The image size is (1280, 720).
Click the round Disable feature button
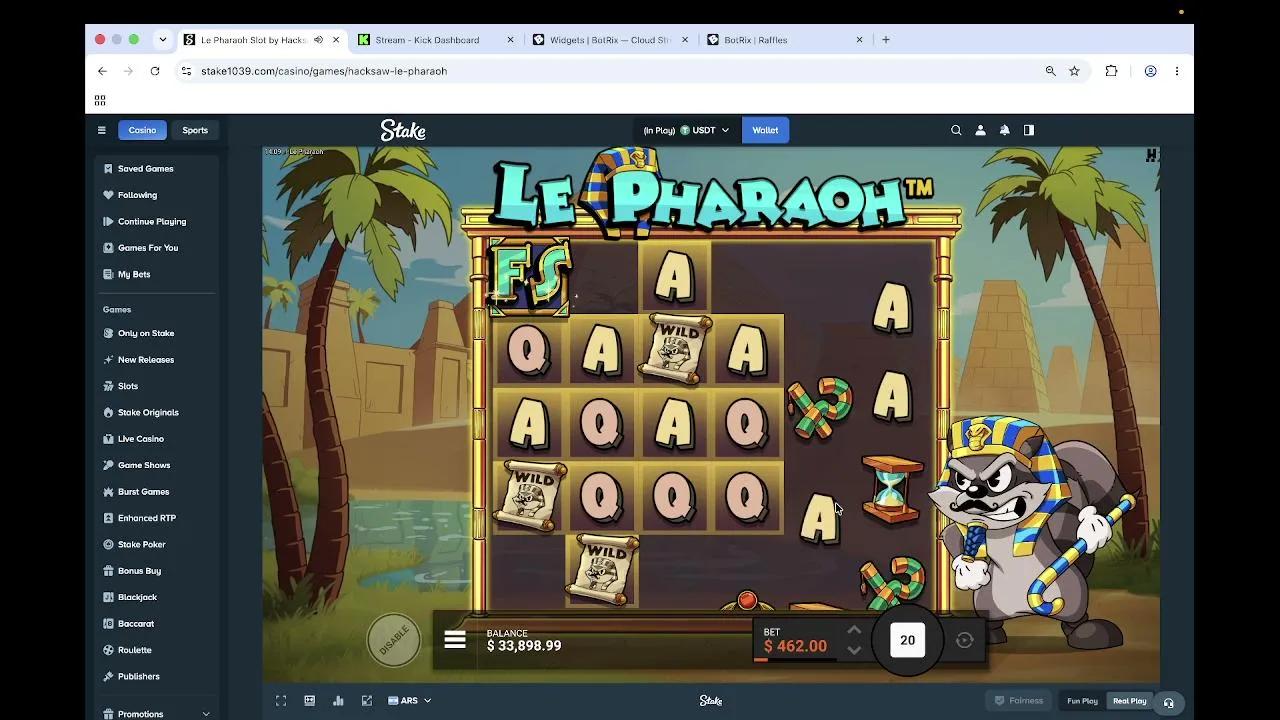(x=394, y=639)
